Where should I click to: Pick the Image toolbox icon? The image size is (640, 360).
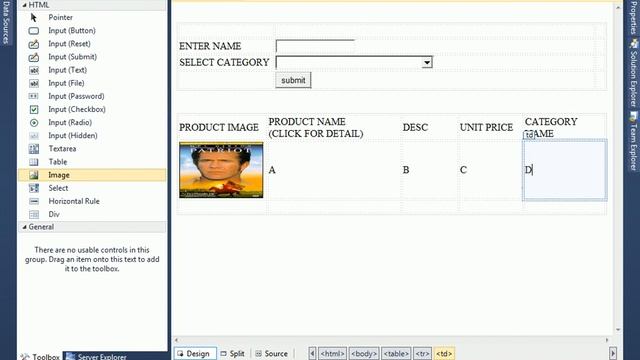[x=34, y=175]
